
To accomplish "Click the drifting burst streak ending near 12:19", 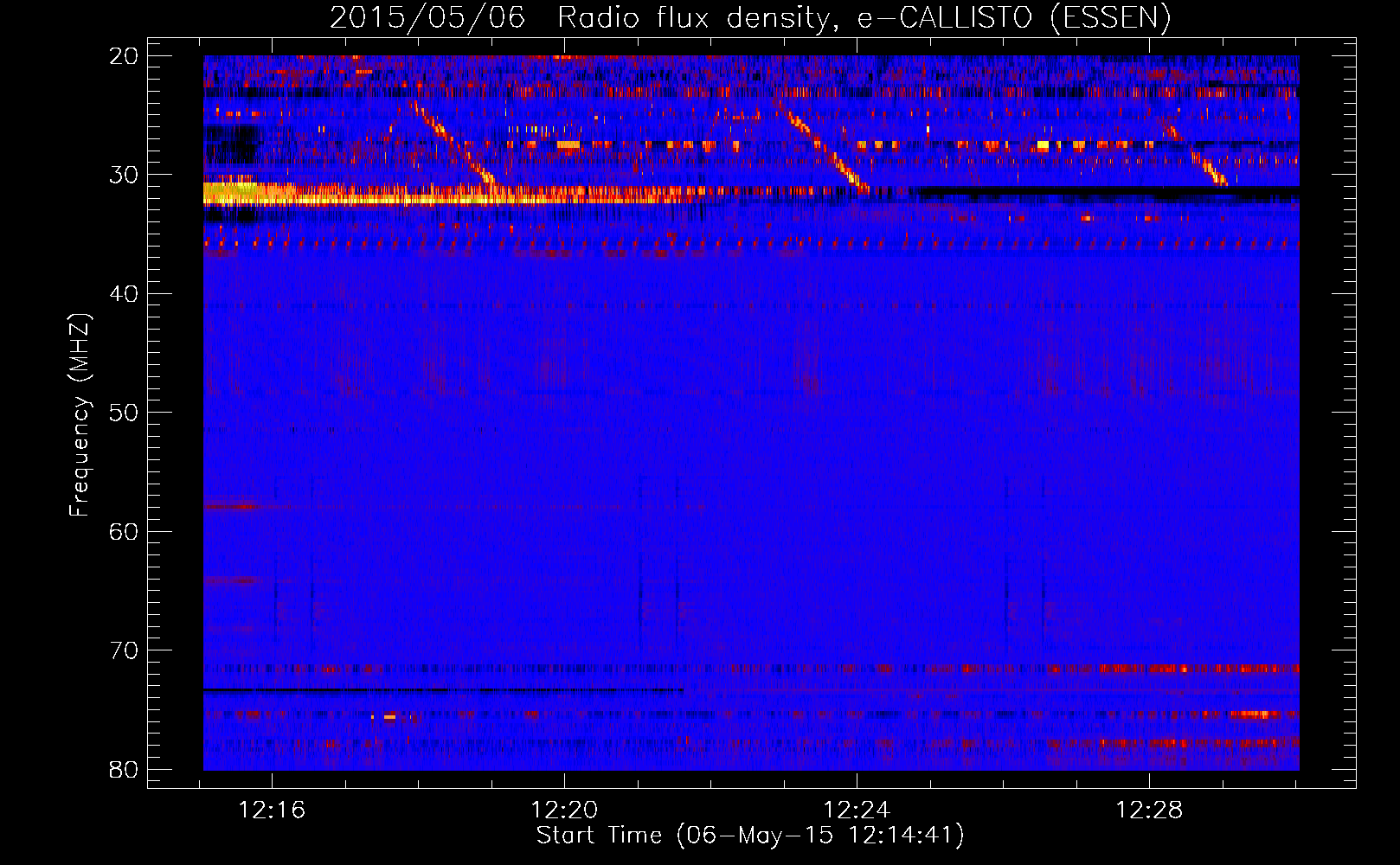I will click(453, 144).
